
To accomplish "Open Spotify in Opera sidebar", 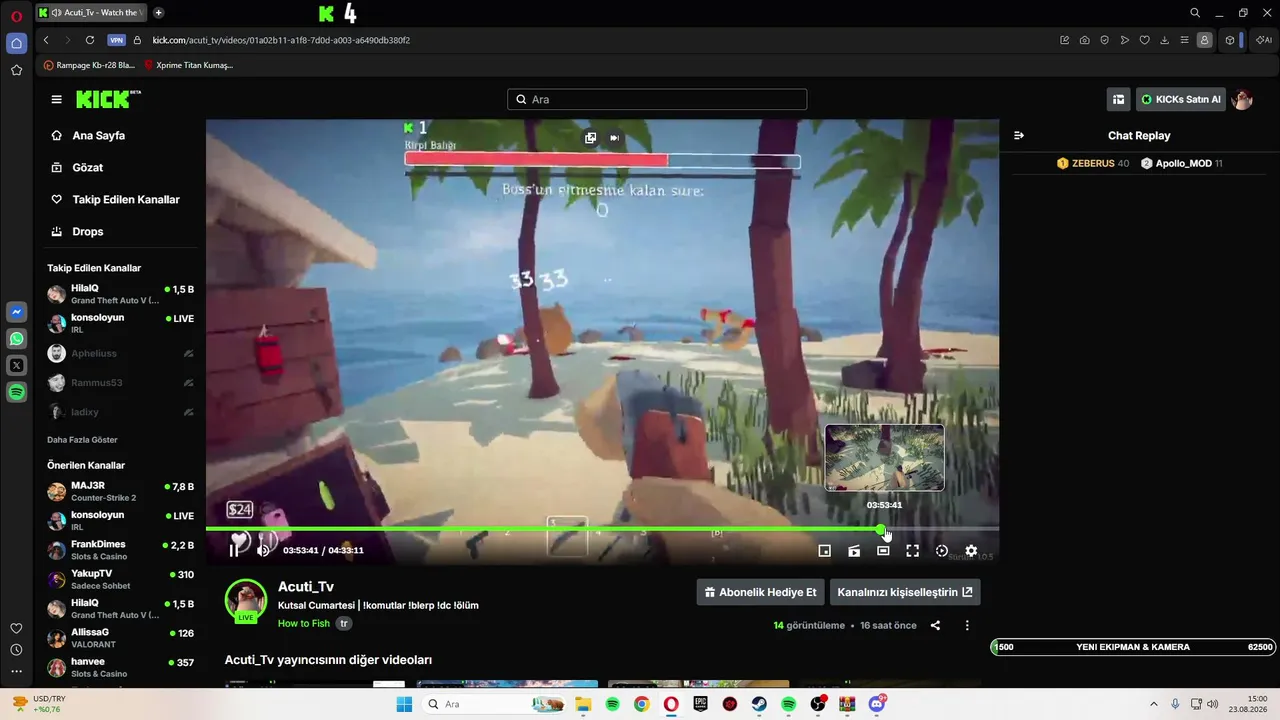I will [16, 392].
